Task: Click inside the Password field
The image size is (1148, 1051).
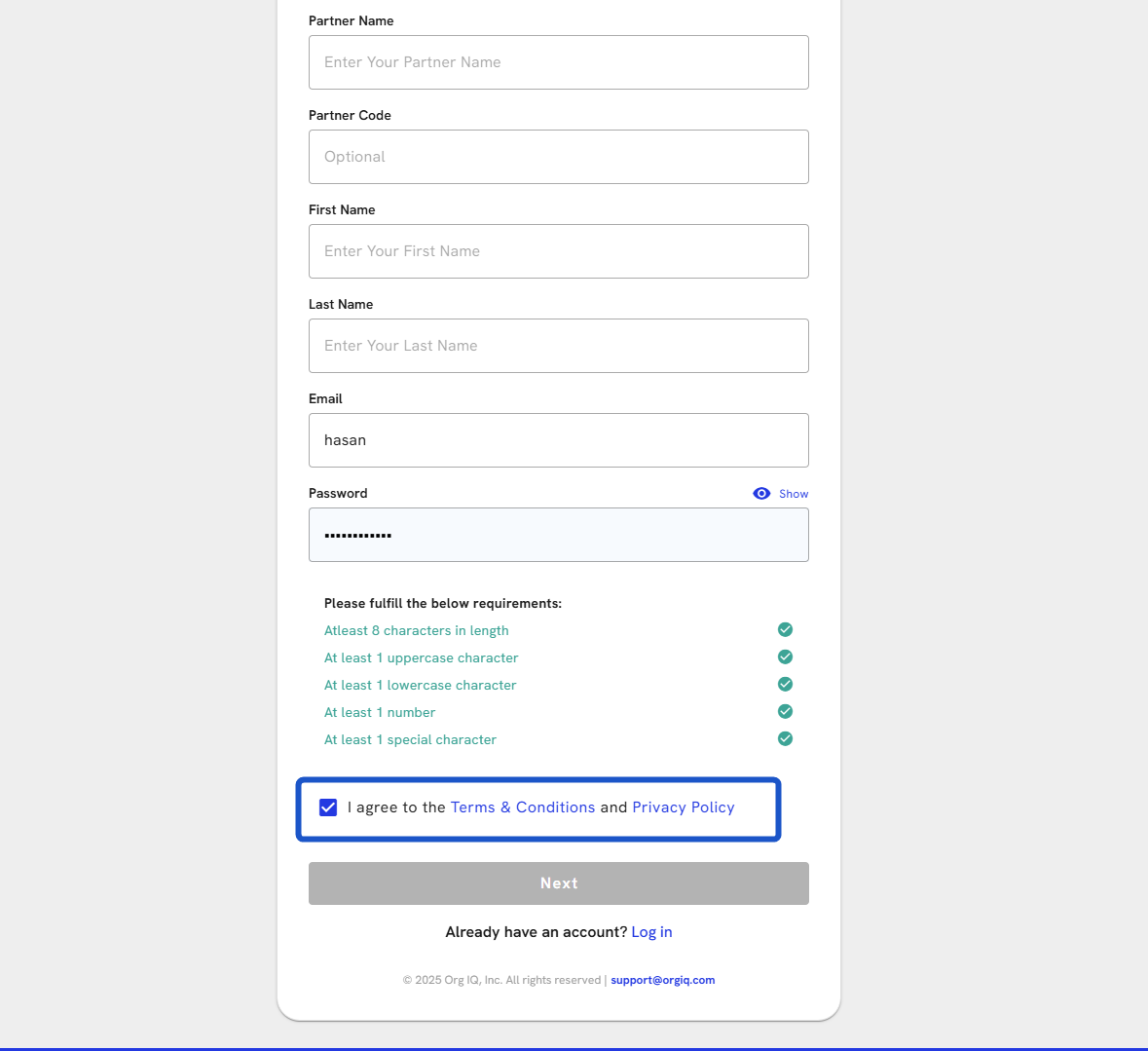Action: click(x=558, y=535)
